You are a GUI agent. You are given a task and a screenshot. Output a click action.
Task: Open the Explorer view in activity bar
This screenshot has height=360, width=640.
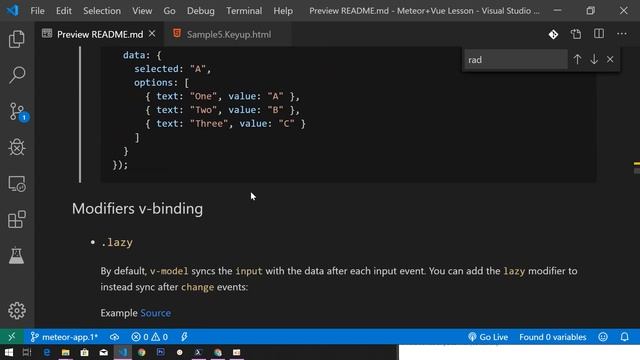pos(17,39)
